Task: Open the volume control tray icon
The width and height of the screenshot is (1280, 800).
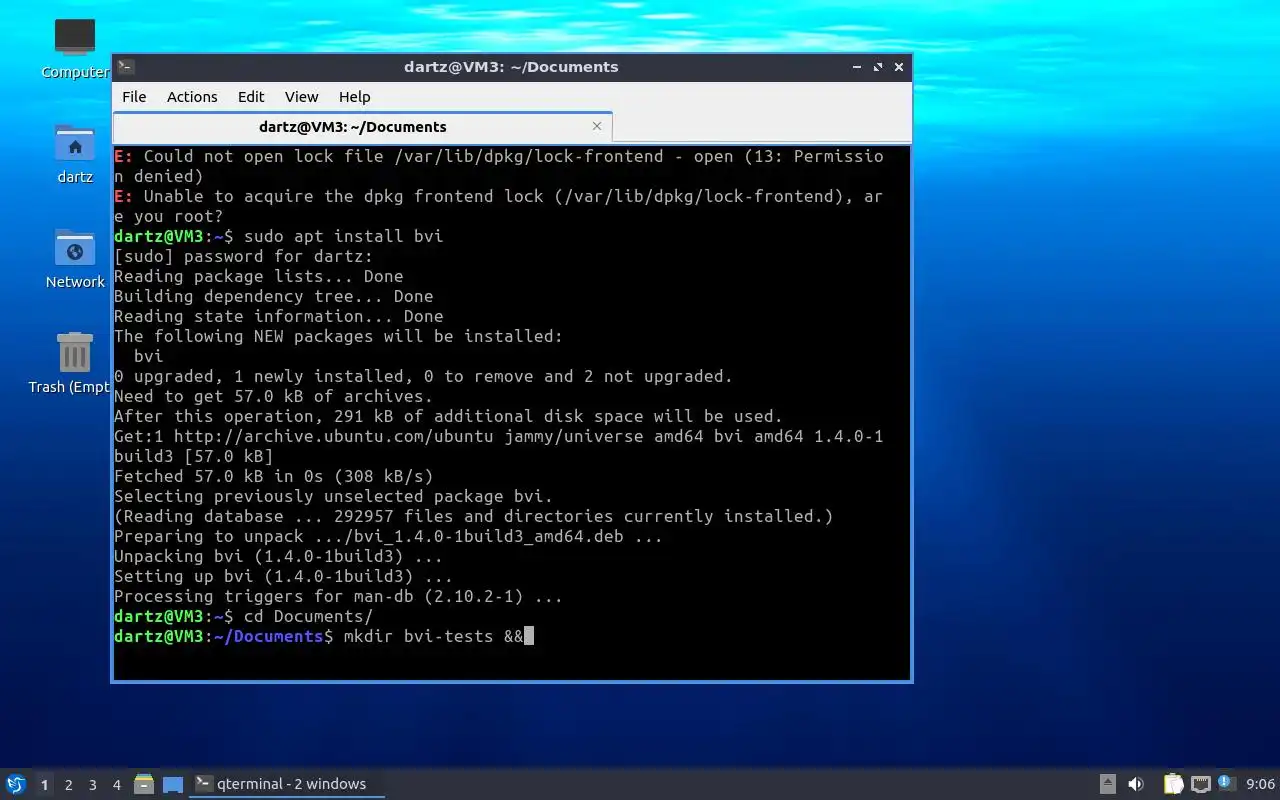Action: click(x=1136, y=784)
